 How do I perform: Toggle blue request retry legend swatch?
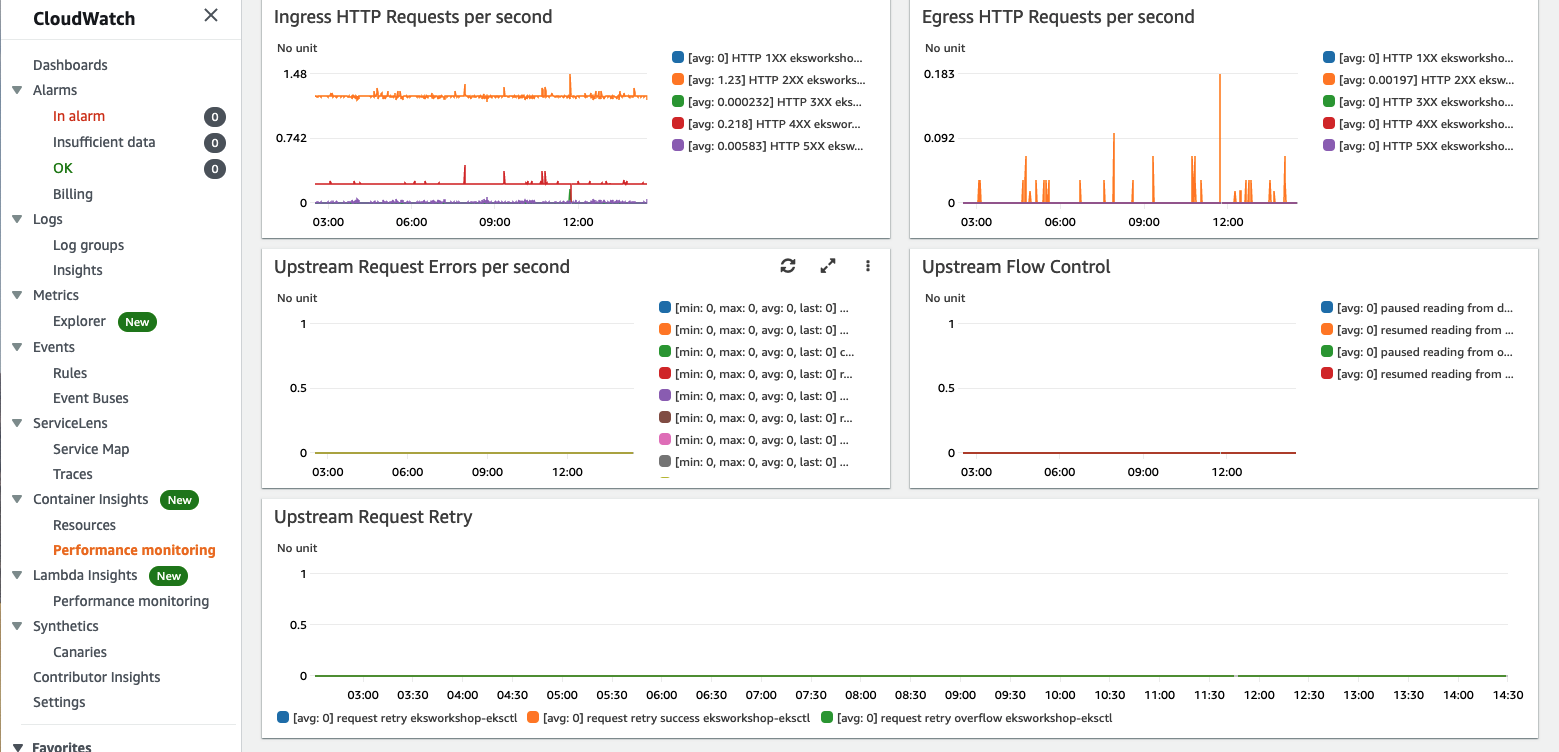pyautogui.click(x=283, y=718)
